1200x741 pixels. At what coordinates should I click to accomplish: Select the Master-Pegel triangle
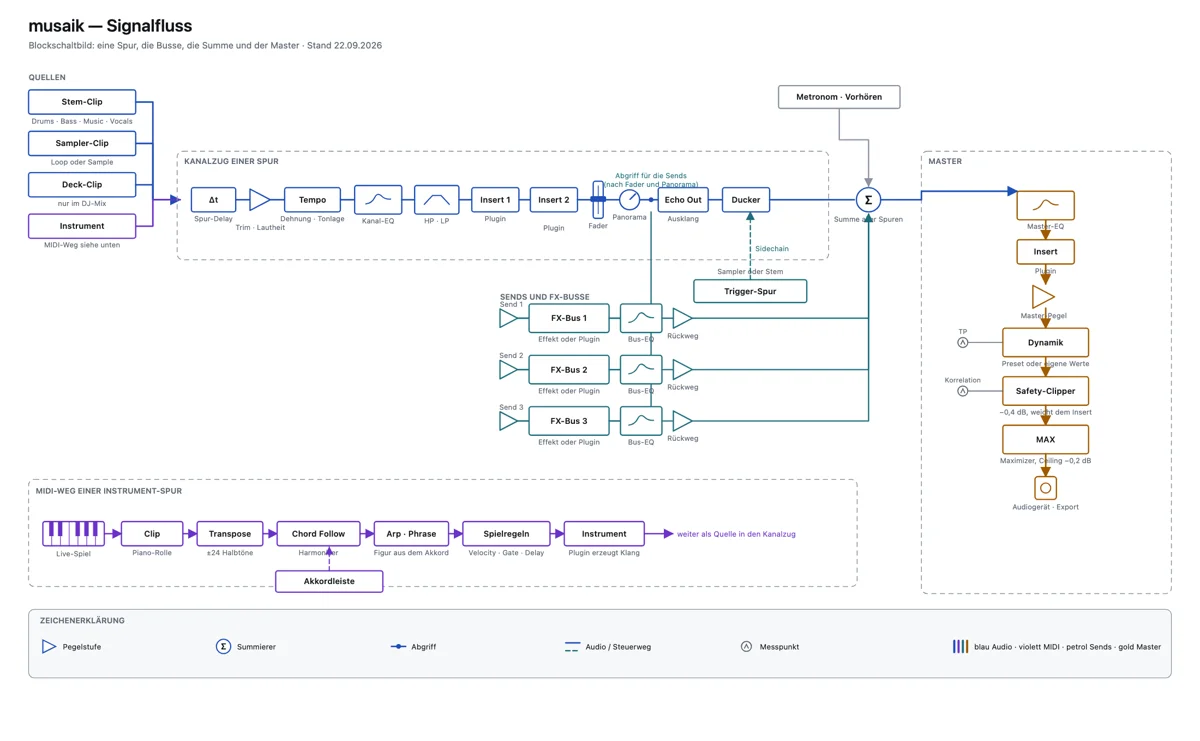pyautogui.click(x=1043, y=297)
